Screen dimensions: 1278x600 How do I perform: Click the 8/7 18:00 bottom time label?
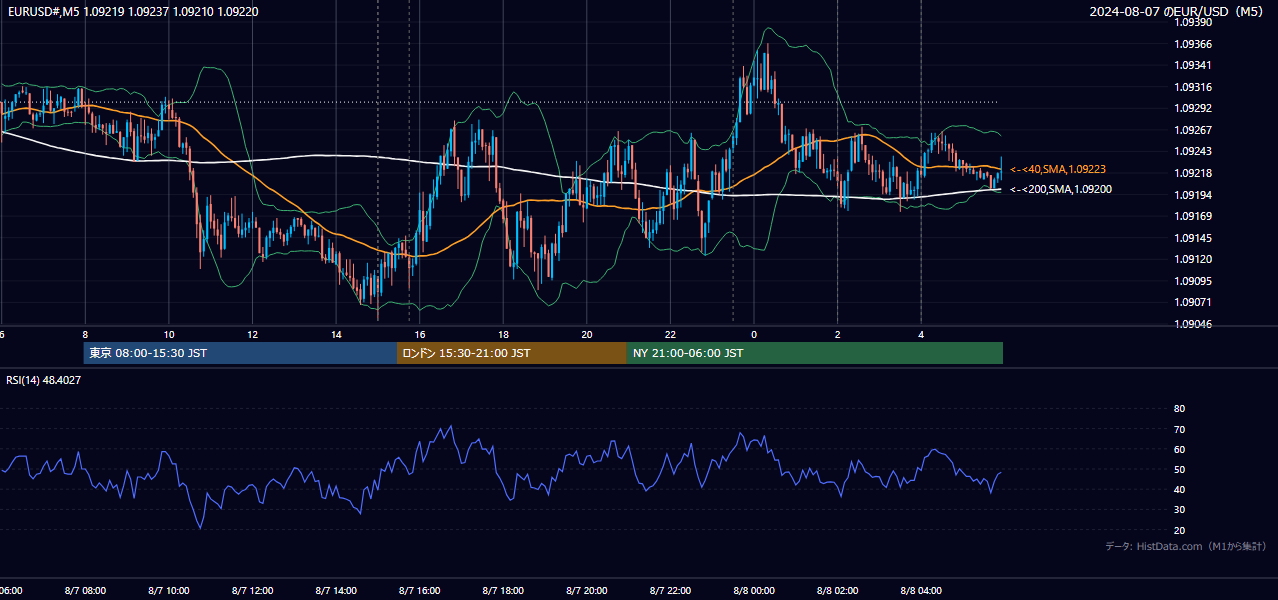click(503, 590)
